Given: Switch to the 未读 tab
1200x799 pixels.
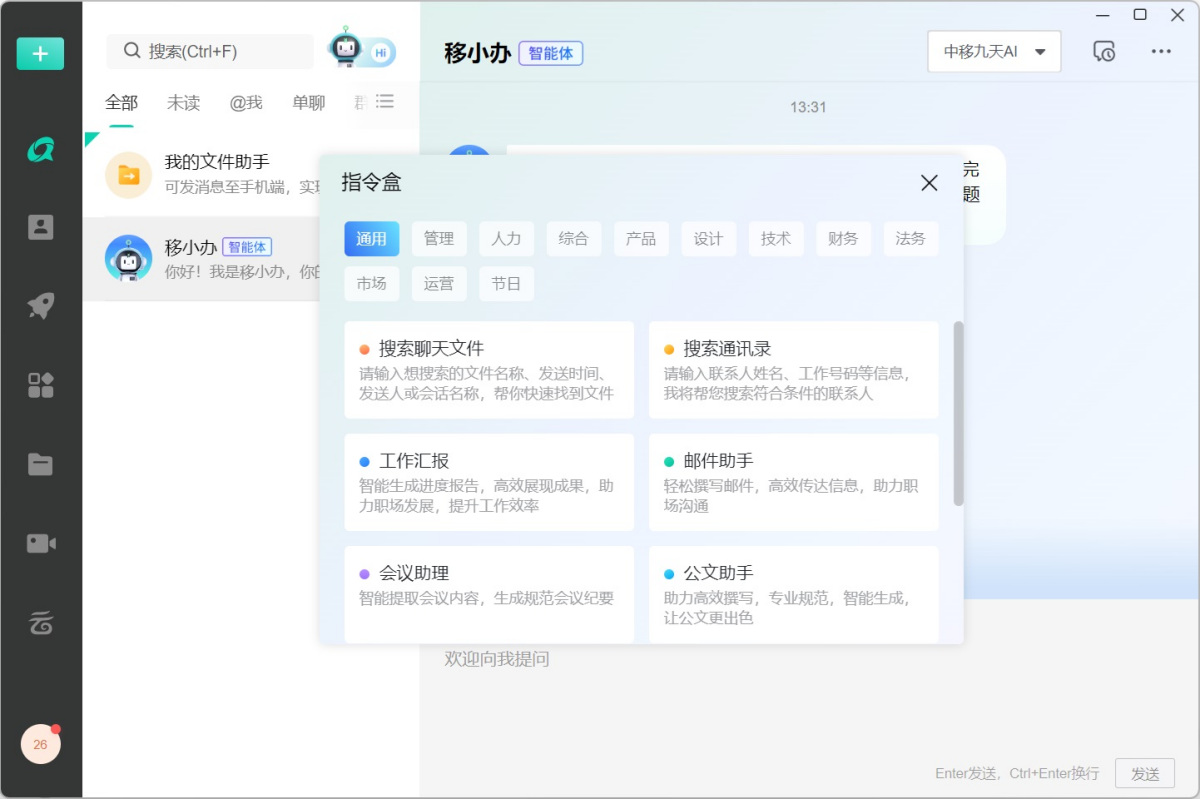Looking at the screenshot, I should pyautogui.click(x=183, y=103).
